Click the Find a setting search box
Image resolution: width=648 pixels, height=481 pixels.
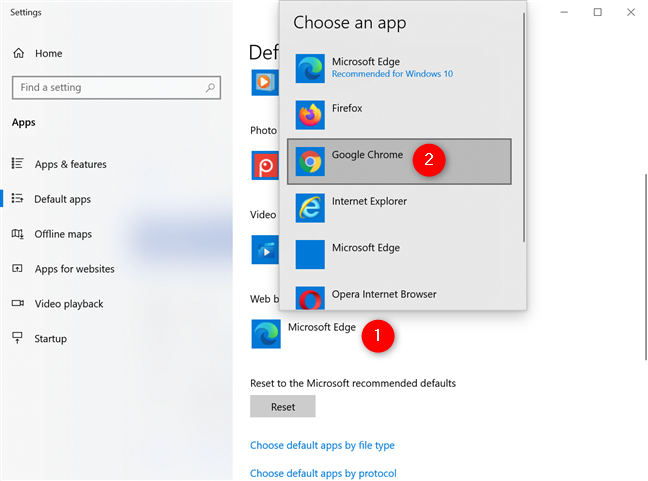117,88
